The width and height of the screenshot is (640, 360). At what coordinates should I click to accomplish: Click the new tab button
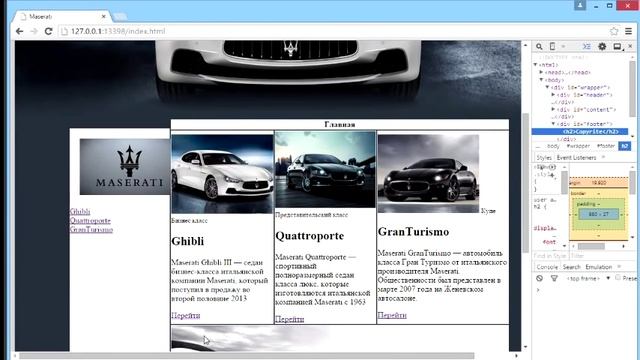[120, 17]
